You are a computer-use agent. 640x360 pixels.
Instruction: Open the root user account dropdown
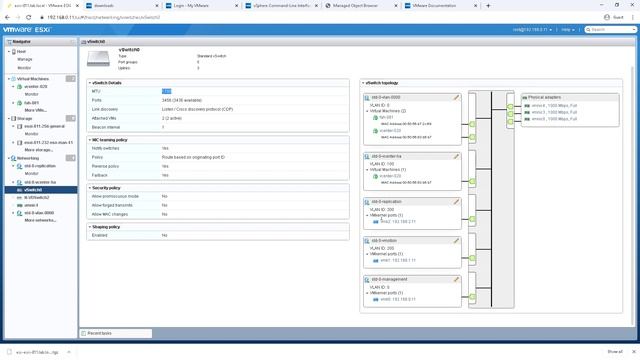point(532,30)
